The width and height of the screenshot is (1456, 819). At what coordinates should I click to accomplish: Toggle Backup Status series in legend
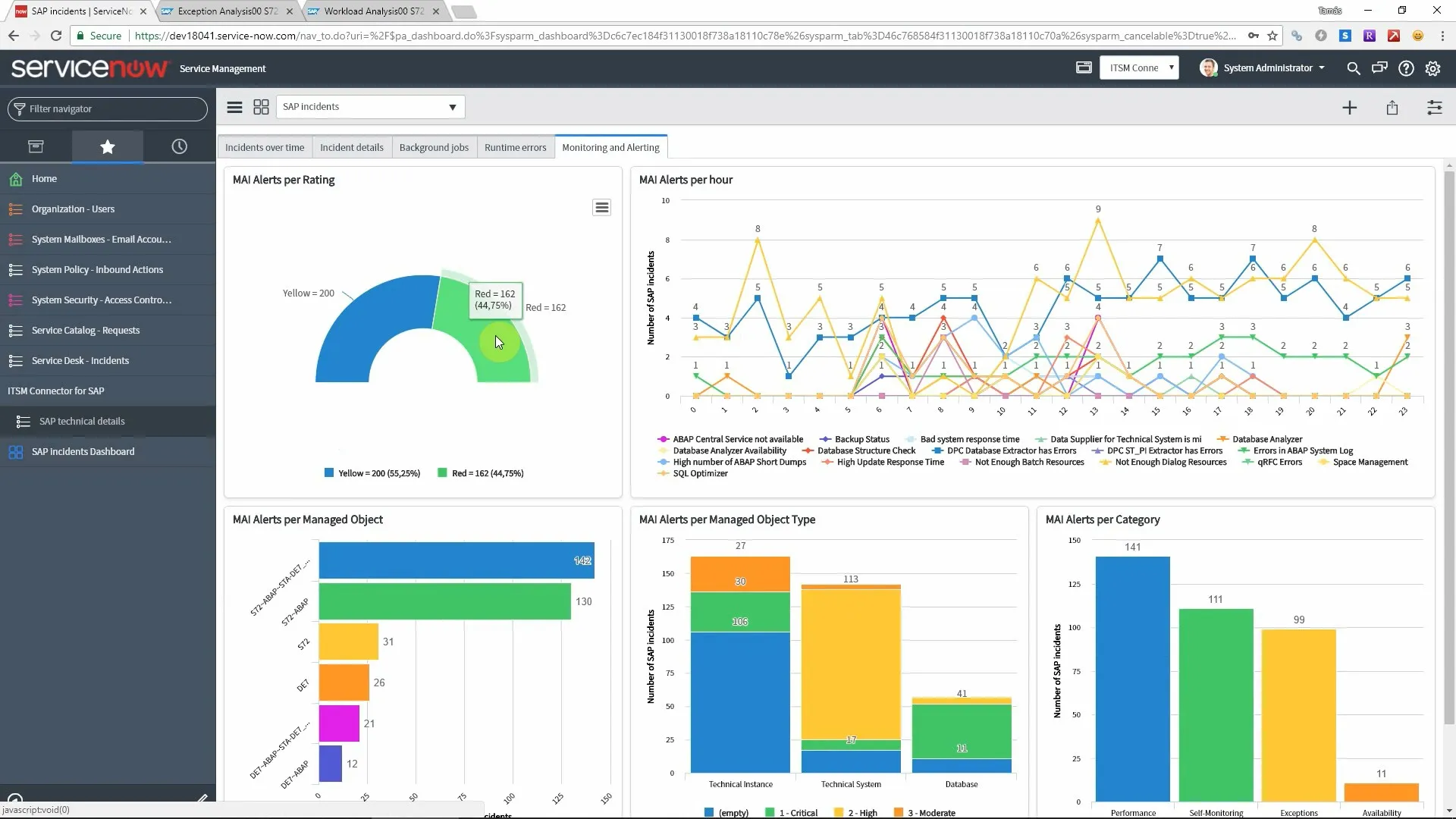pyautogui.click(x=861, y=439)
